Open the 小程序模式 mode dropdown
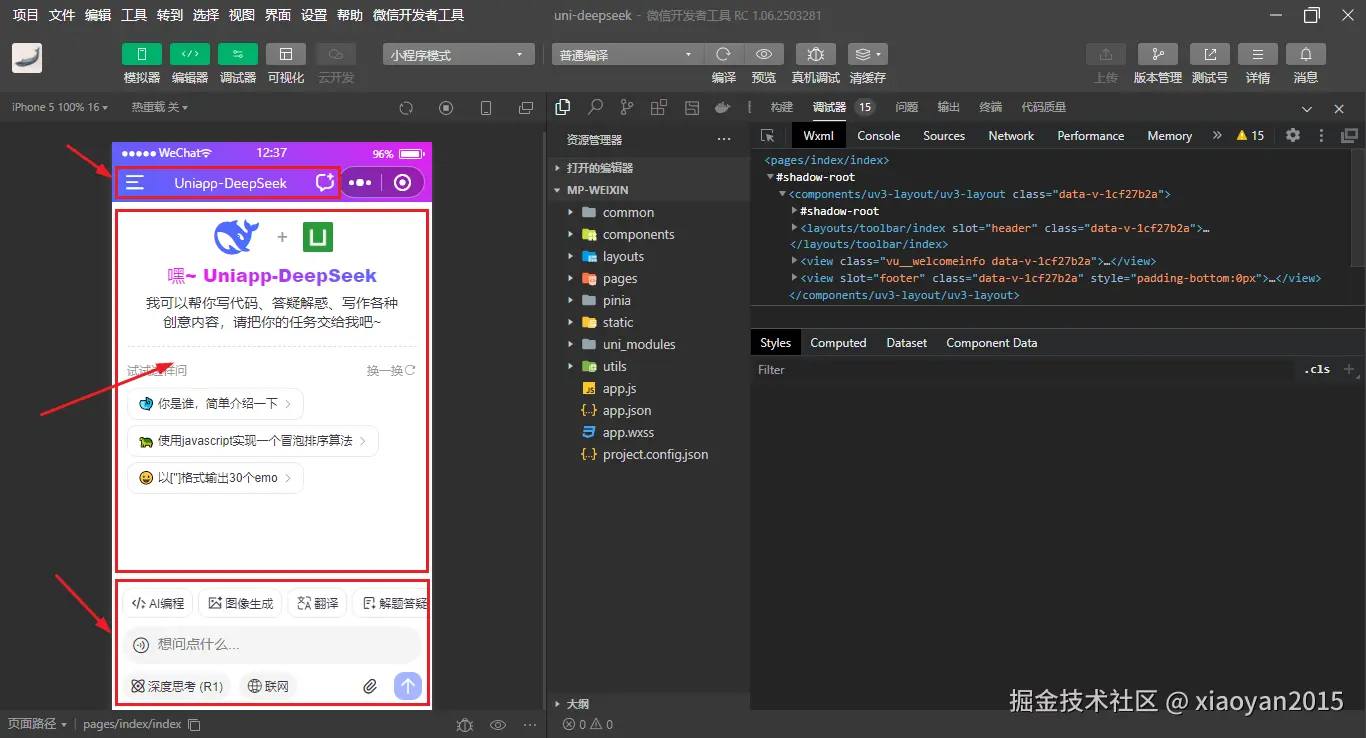The image size is (1366, 738). click(458, 55)
